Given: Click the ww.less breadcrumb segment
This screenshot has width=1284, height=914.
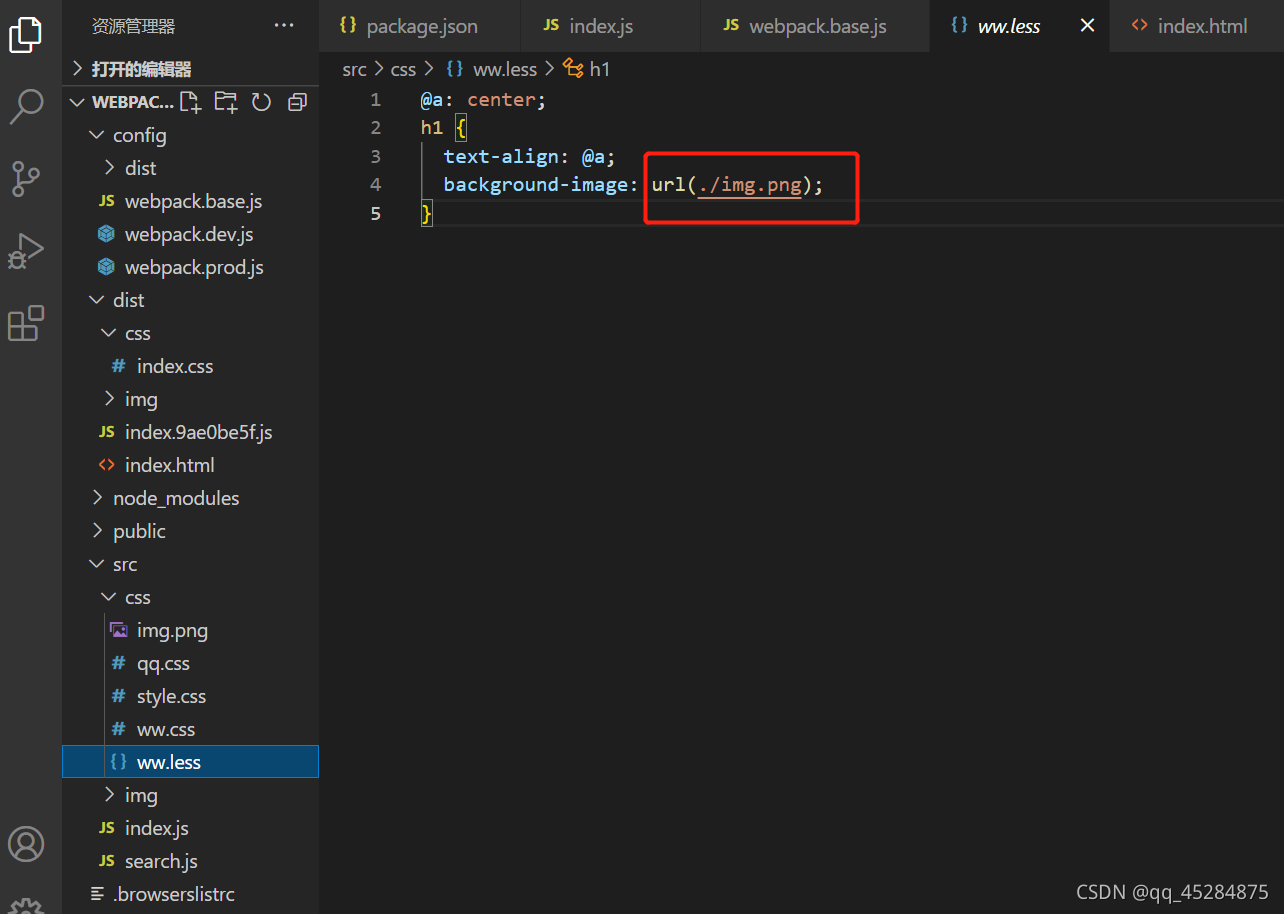Looking at the screenshot, I should click(492, 69).
